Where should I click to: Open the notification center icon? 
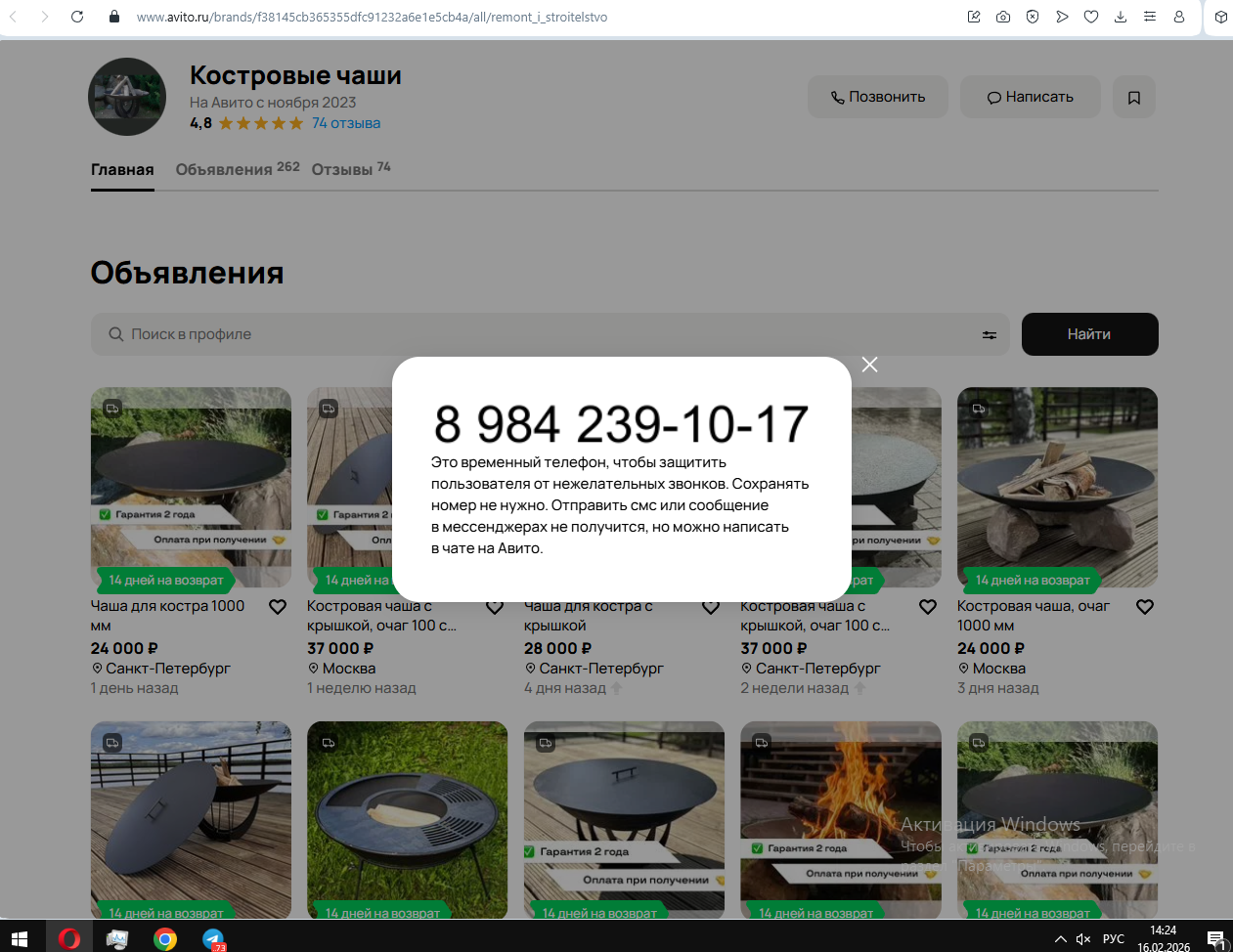(1215, 939)
